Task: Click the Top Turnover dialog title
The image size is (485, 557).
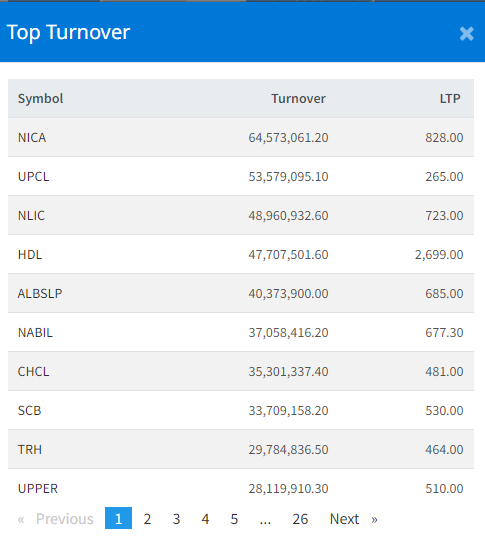Action: point(68,33)
